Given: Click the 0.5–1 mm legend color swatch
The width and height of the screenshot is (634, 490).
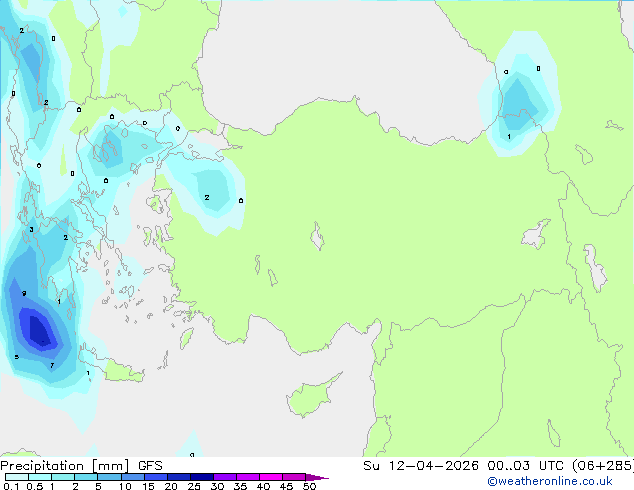Looking at the screenshot, I should [x=40, y=477].
